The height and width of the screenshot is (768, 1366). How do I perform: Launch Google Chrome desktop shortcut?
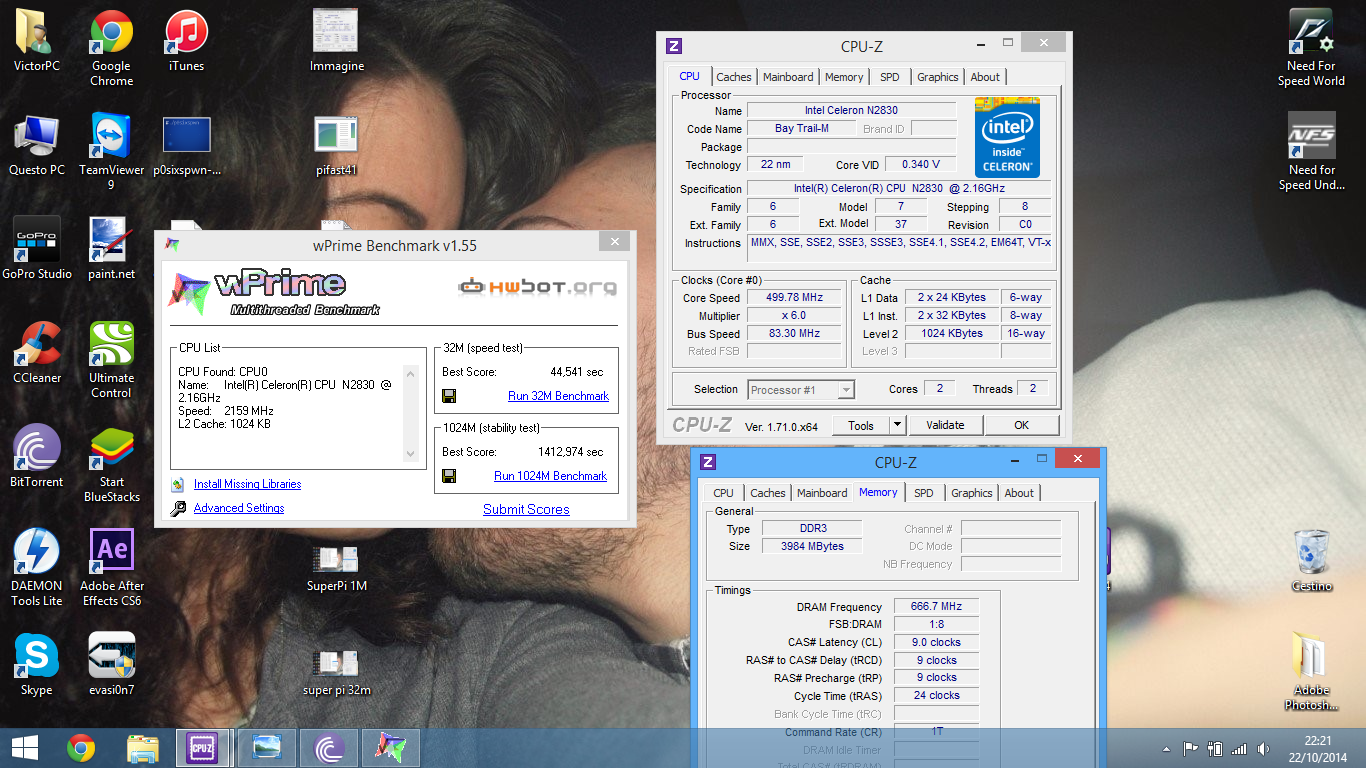(112, 47)
